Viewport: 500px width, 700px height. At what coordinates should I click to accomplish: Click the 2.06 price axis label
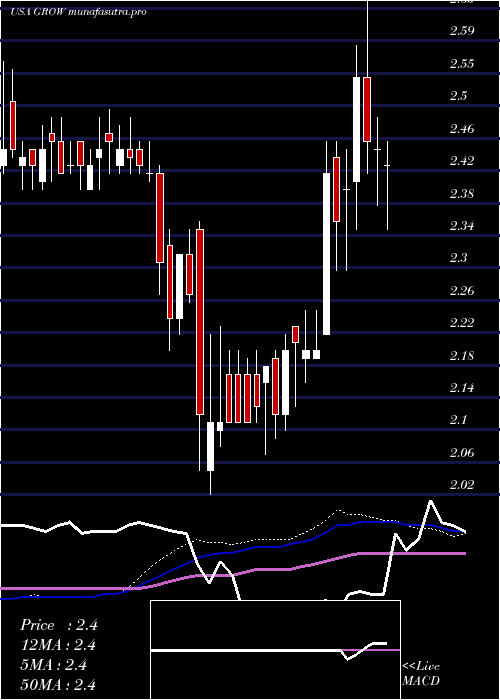(462, 453)
